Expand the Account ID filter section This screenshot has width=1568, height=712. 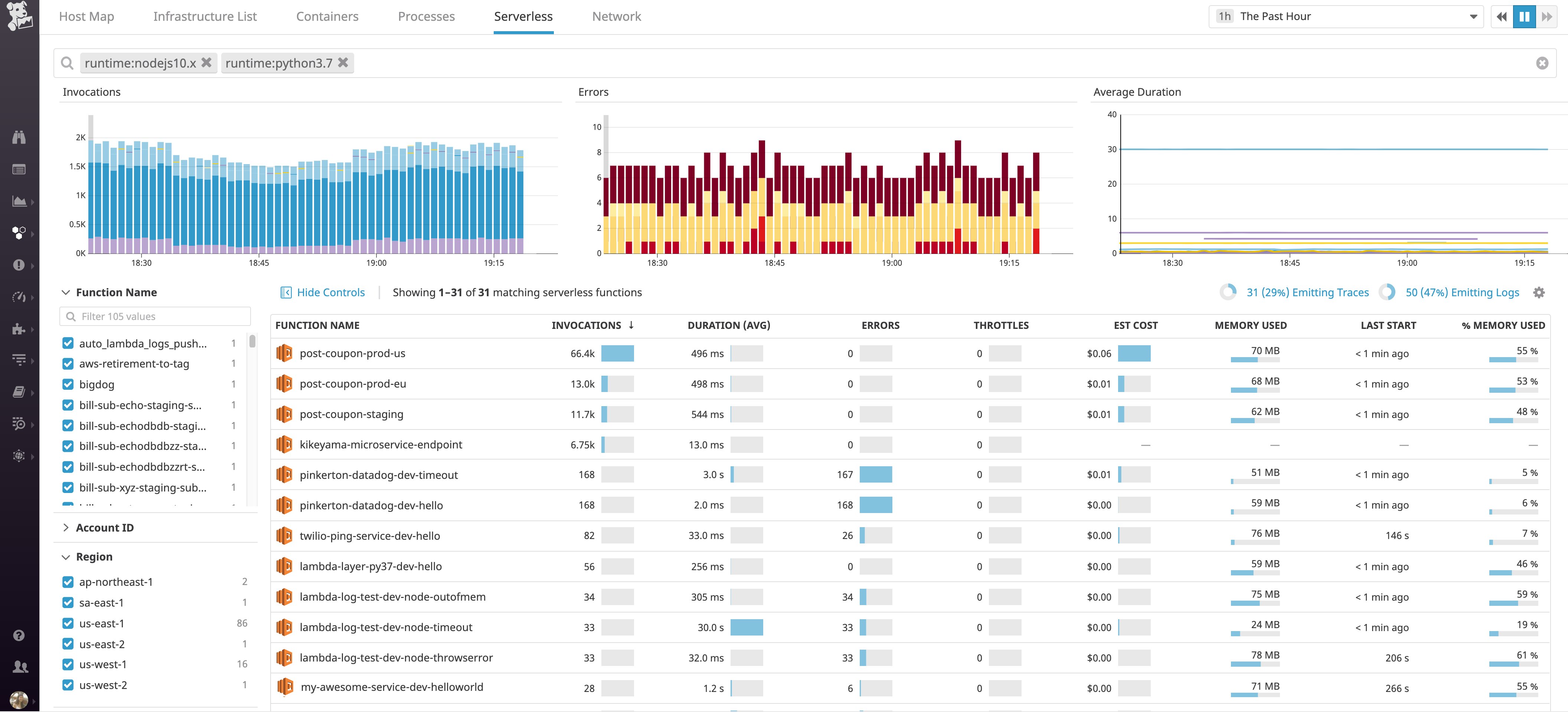(66, 528)
